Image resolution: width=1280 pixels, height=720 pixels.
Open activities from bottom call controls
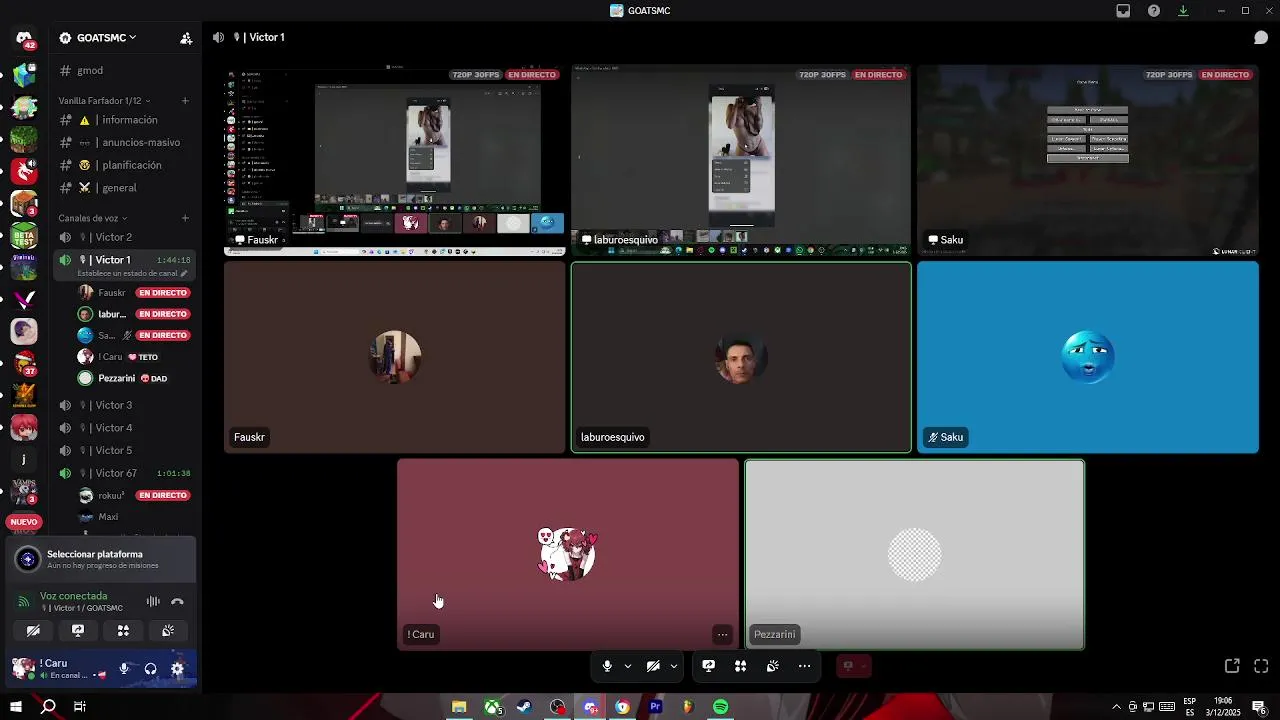click(x=741, y=666)
